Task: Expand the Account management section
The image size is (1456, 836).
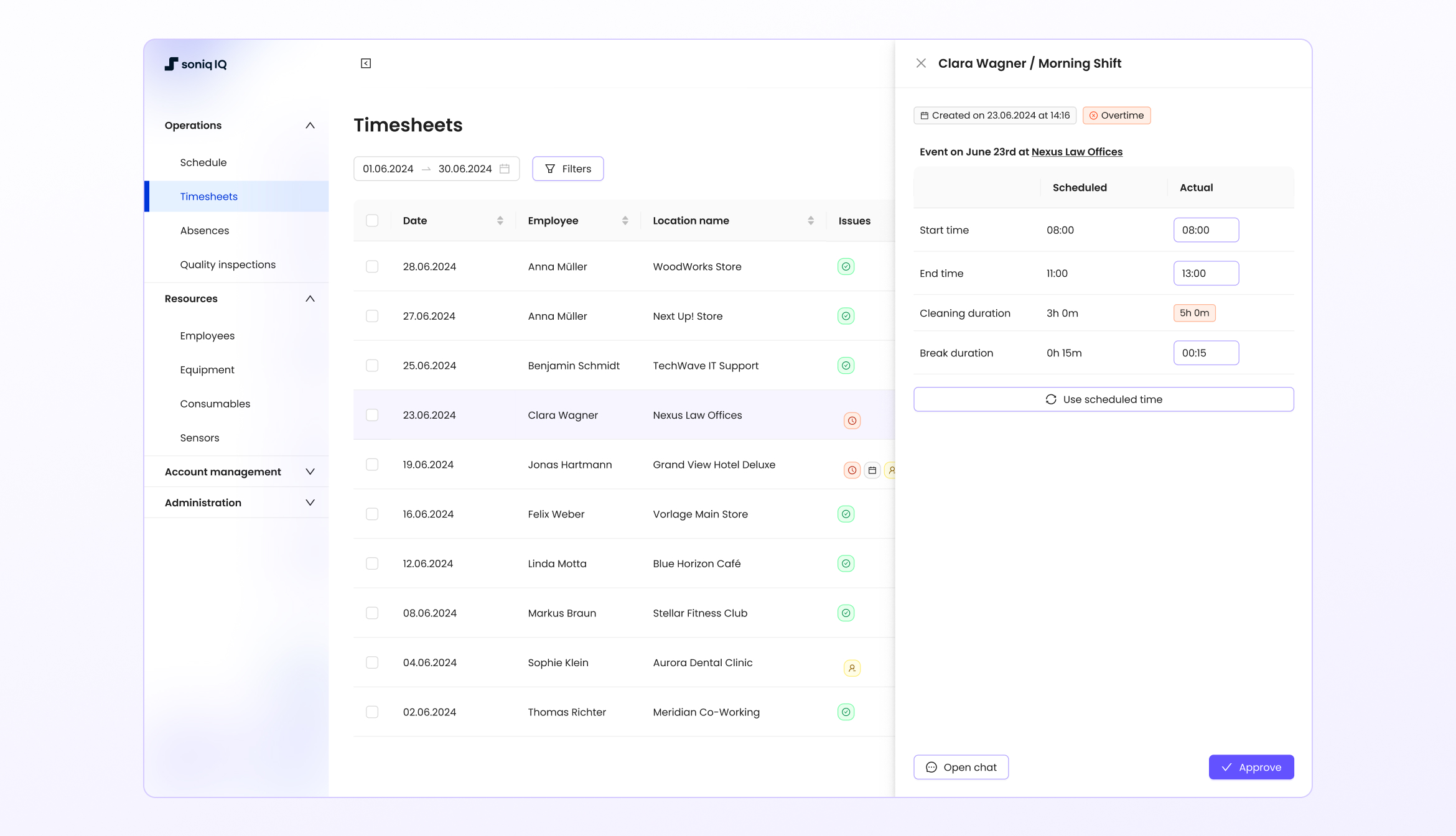Action: tap(310, 471)
